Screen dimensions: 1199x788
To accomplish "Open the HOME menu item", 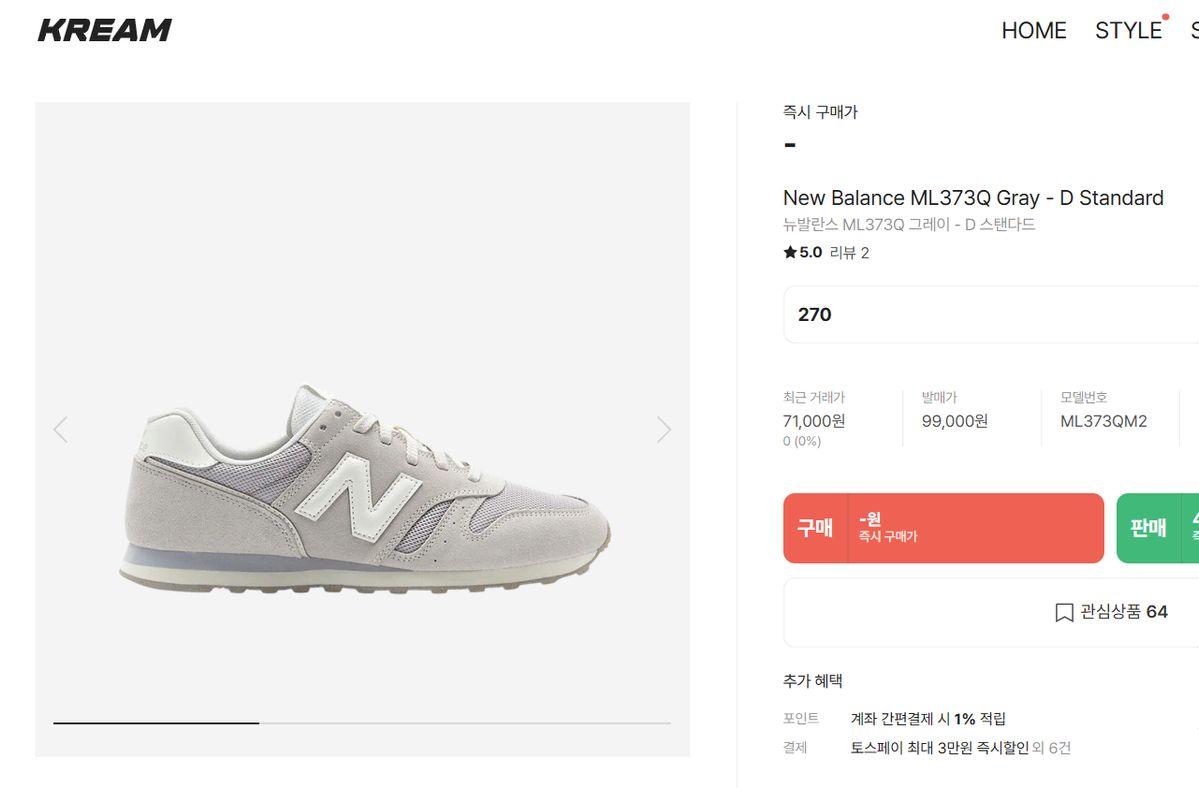I will point(1033,31).
